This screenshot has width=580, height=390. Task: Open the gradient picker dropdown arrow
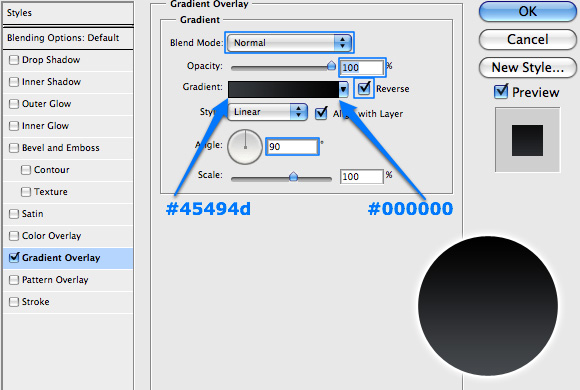pos(343,89)
